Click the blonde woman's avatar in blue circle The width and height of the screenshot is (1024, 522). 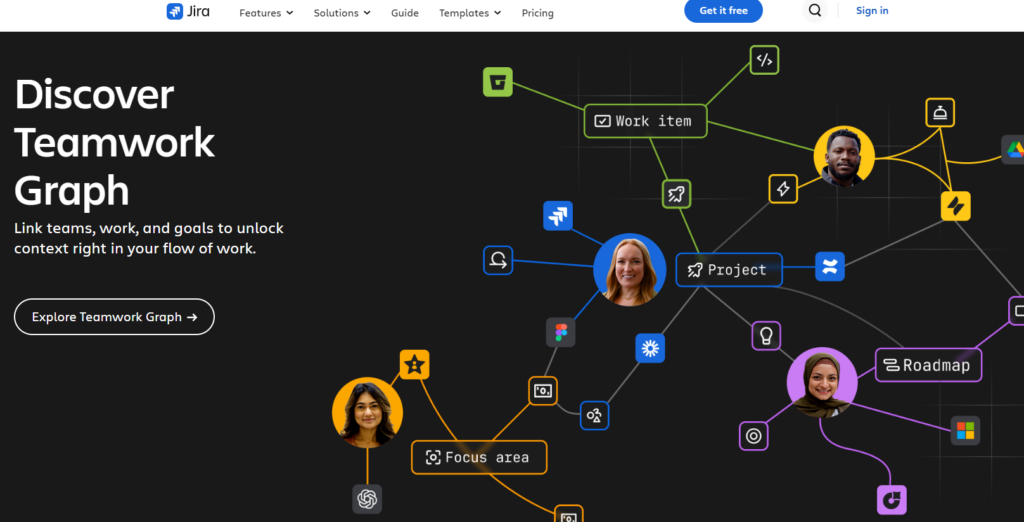pyautogui.click(x=630, y=269)
